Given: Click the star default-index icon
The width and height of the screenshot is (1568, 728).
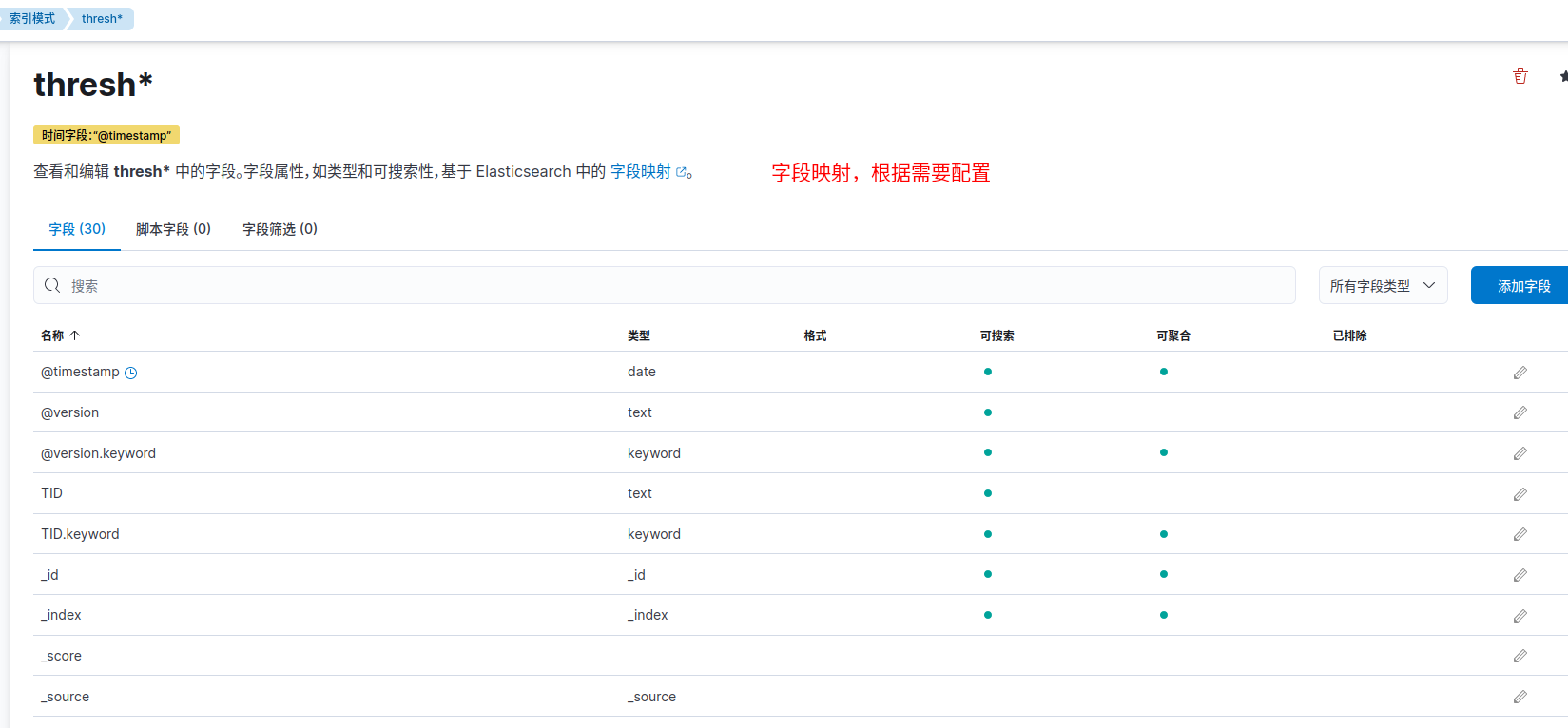Looking at the screenshot, I should pyautogui.click(x=1563, y=76).
